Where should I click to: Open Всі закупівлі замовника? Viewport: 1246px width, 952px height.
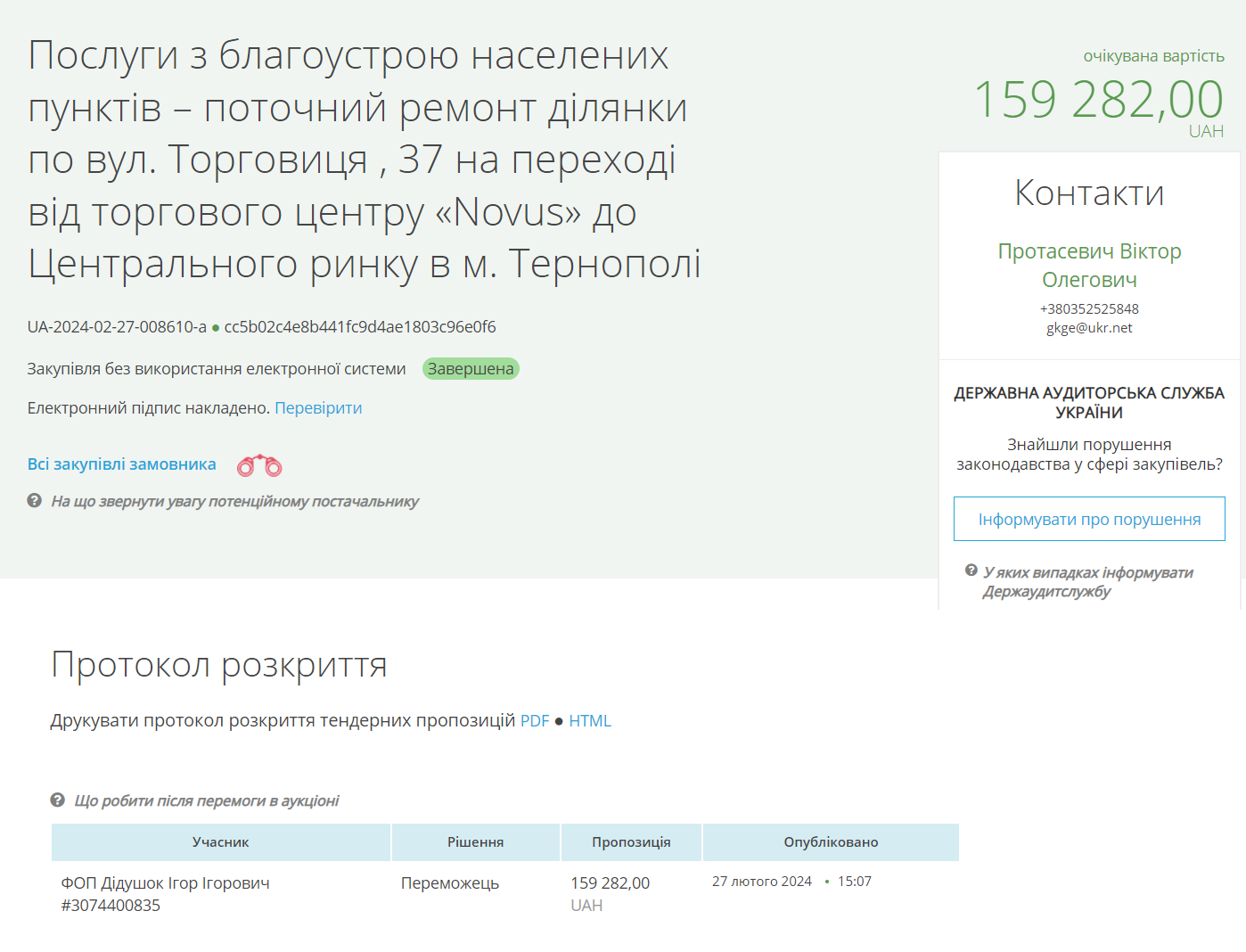tap(121, 464)
